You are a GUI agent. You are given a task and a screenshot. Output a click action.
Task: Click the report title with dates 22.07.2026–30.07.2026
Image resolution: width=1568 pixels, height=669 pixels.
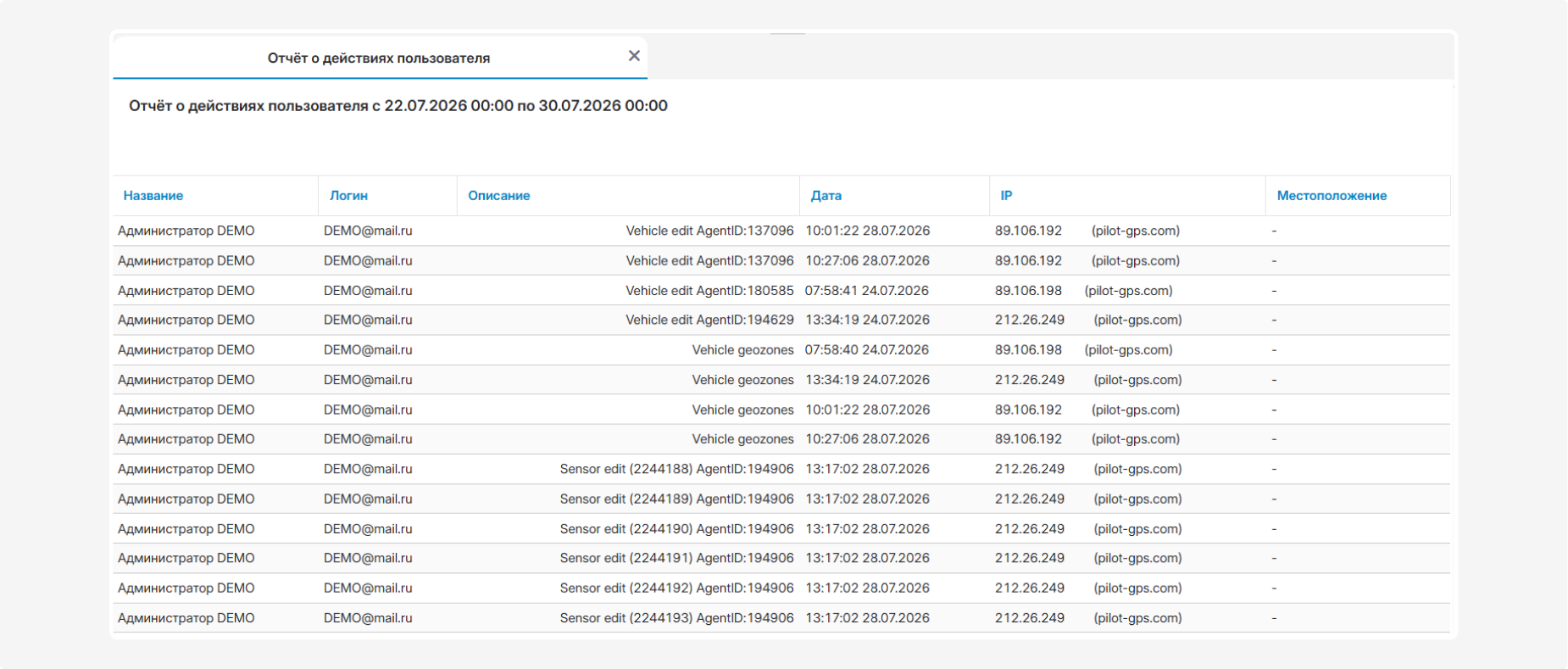pos(398,106)
